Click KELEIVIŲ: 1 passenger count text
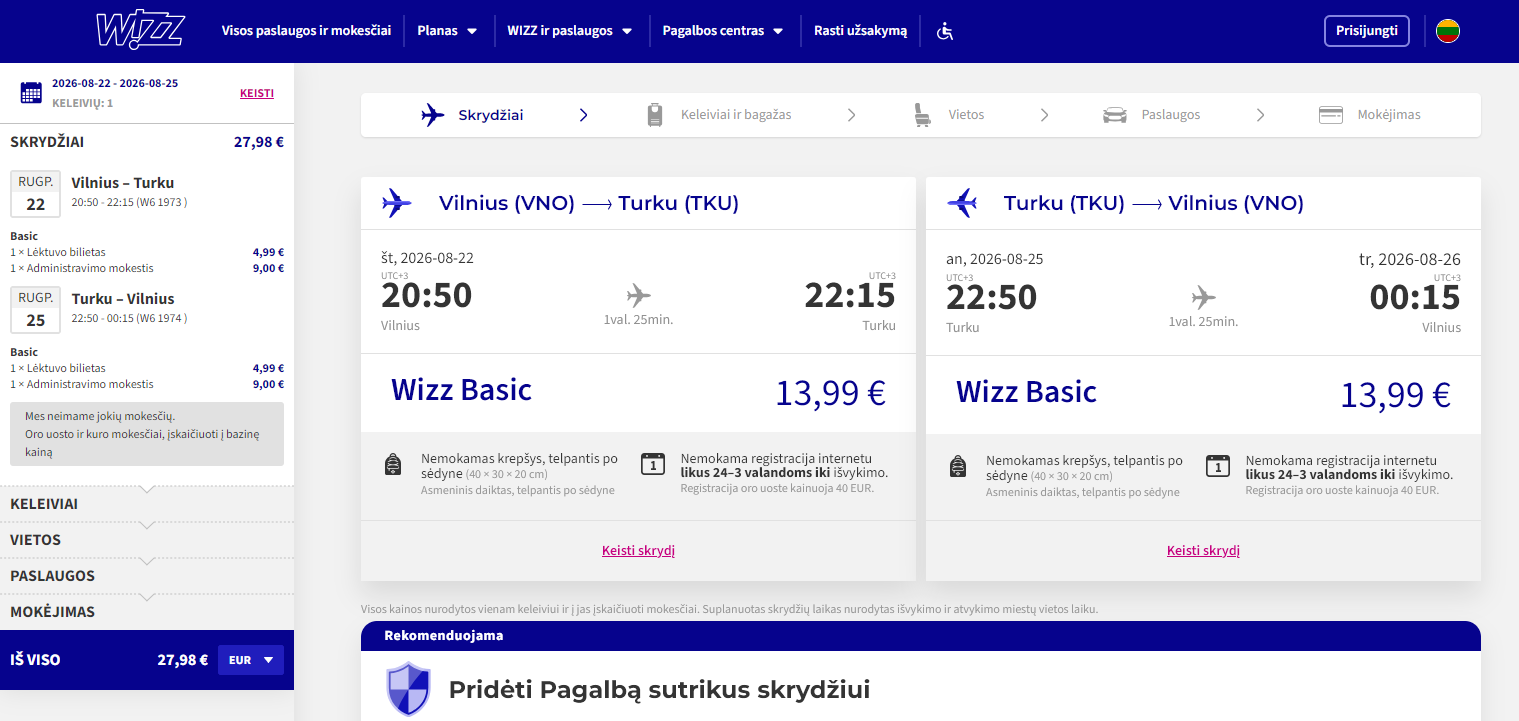 click(83, 103)
